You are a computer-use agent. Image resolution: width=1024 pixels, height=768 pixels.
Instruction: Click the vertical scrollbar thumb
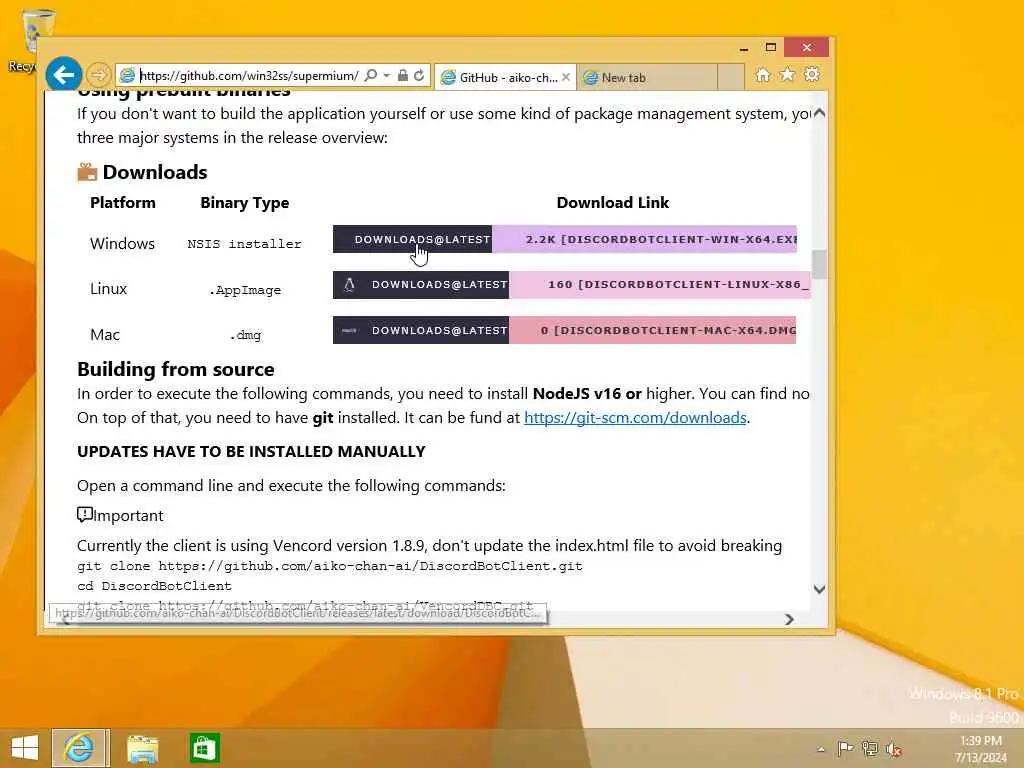click(x=819, y=264)
